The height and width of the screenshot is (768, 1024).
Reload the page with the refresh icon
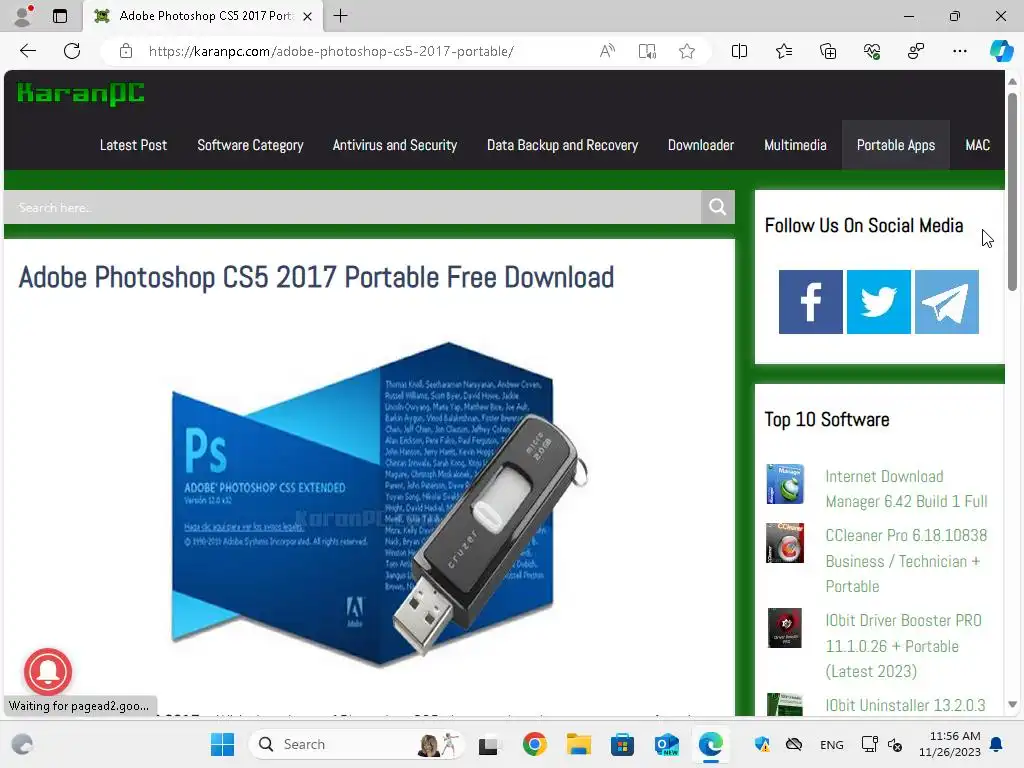(x=72, y=51)
